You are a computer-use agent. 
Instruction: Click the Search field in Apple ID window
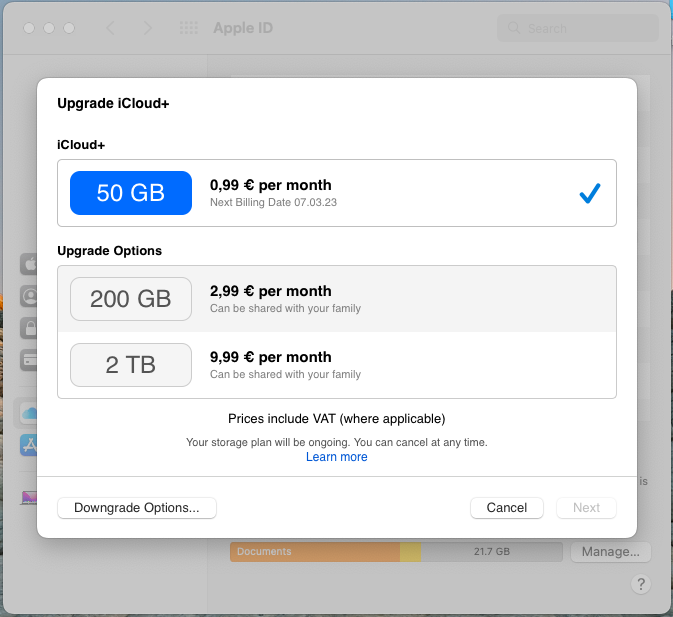point(578,28)
